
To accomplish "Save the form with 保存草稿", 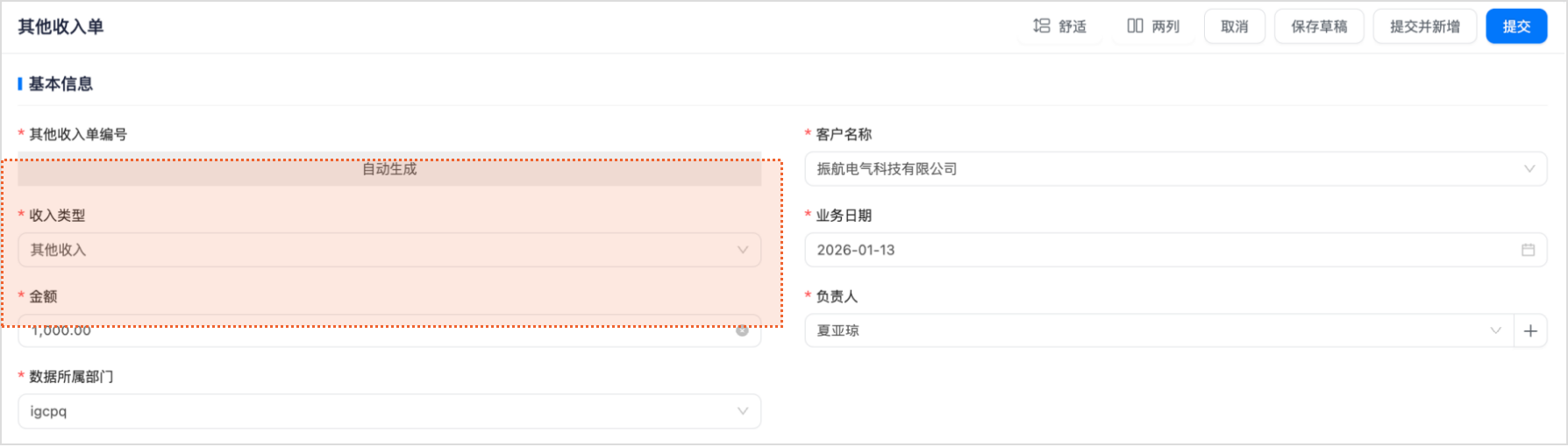I will pos(1318,26).
